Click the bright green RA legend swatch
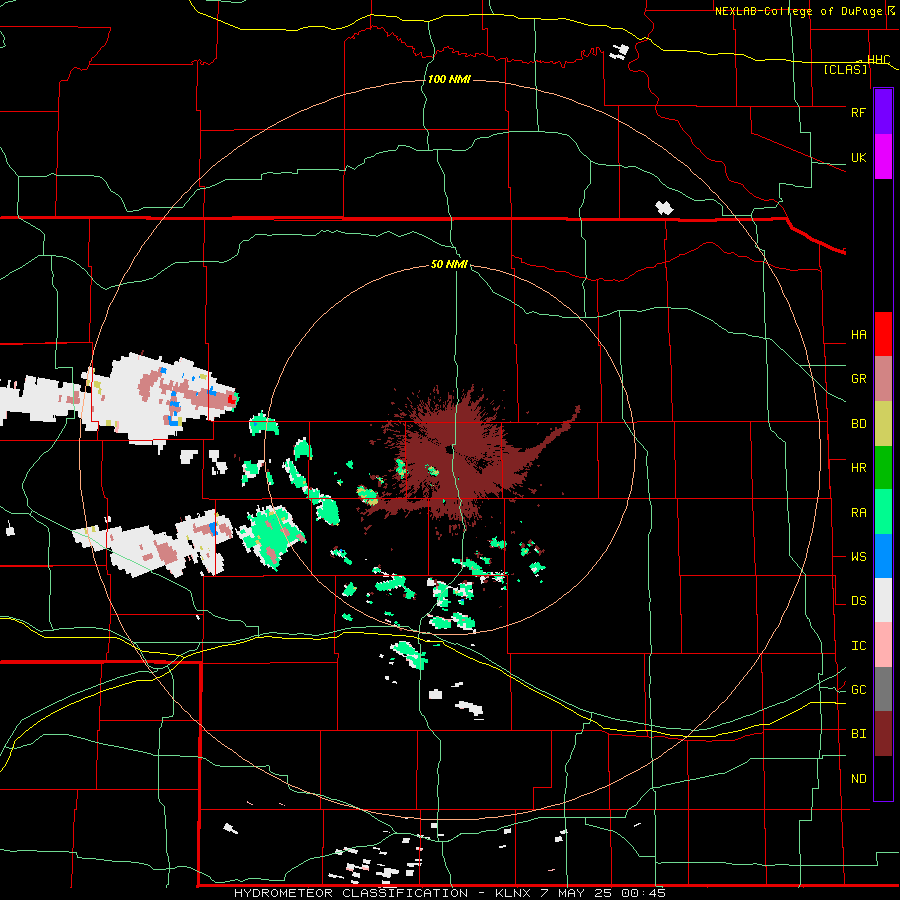 click(x=883, y=512)
